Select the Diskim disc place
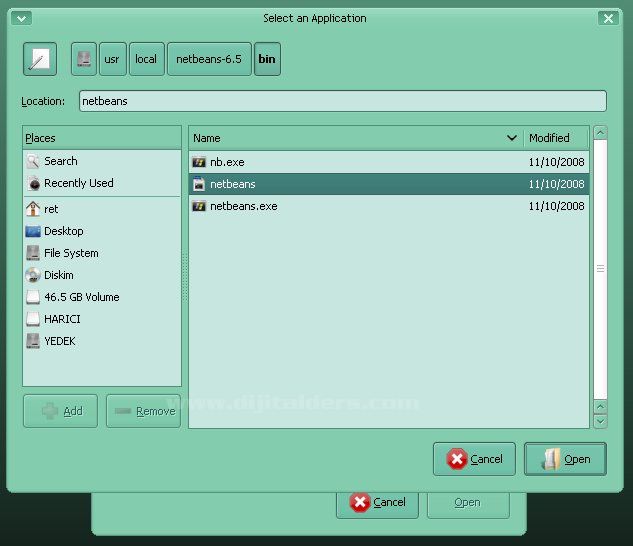Viewport: 633px width, 546px height. [x=102, y=275]
